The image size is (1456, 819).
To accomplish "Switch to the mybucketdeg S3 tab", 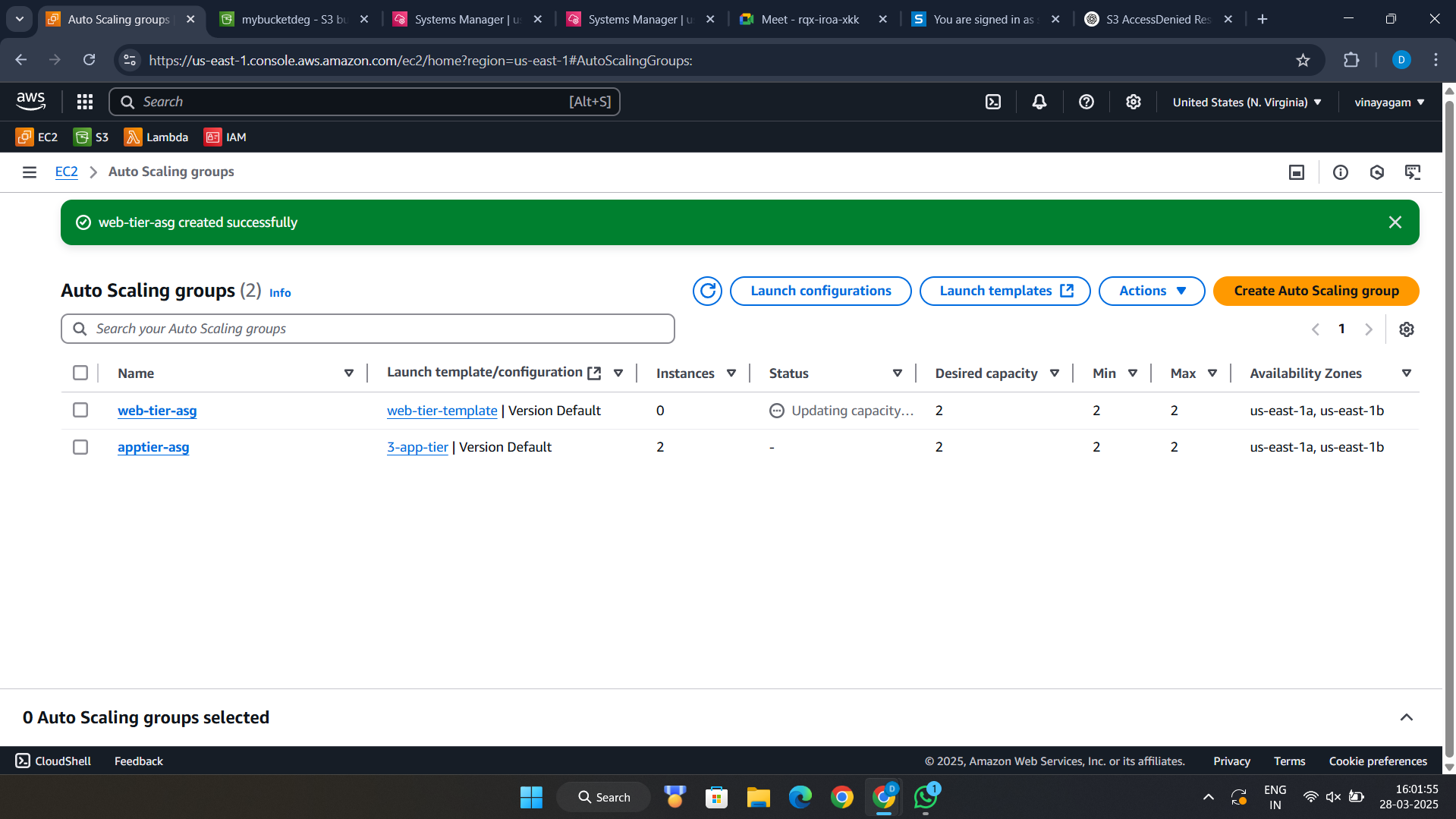I will [x=294, y=19].
